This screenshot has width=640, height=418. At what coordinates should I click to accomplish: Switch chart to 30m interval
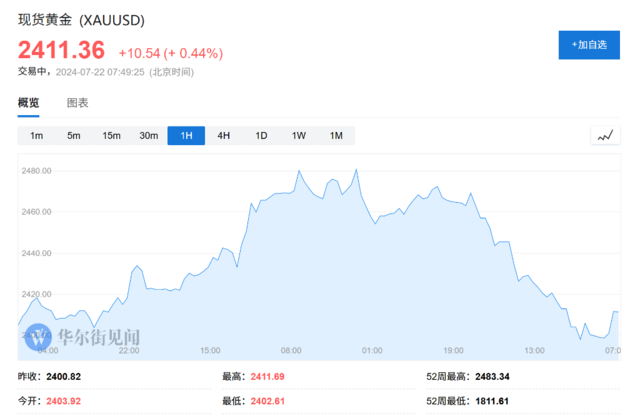tap(149, 136)
